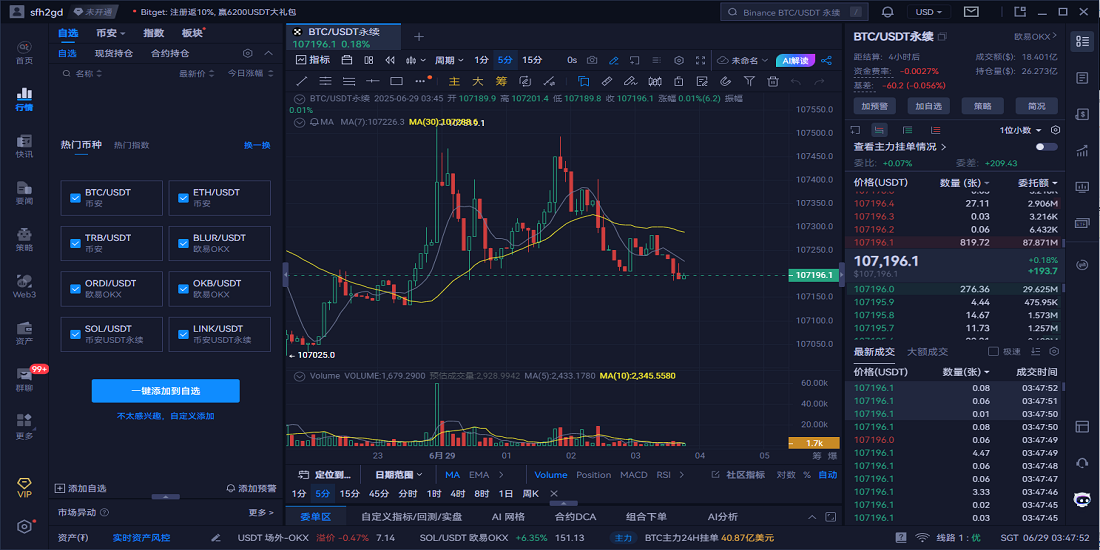Image resolution: width=1100 pixels, height=550 pixels.
Task: Click the 加预警 button
Action: pos(875,106)
